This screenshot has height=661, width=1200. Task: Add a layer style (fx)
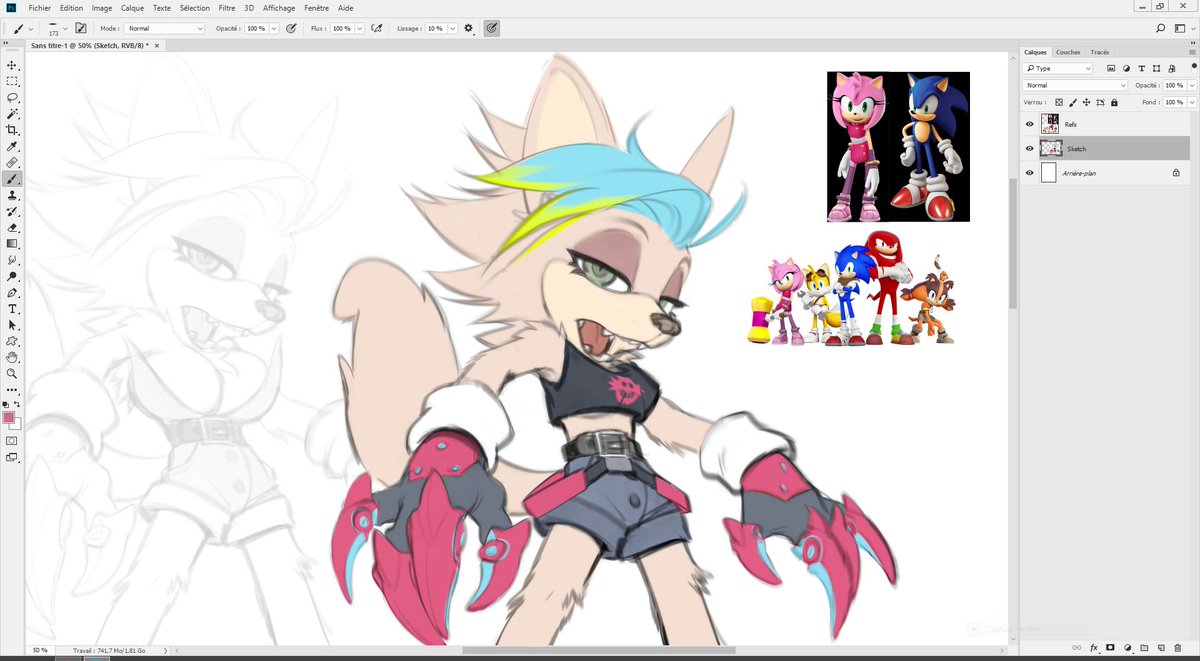pyautogui.click(x=1094, y=648)
